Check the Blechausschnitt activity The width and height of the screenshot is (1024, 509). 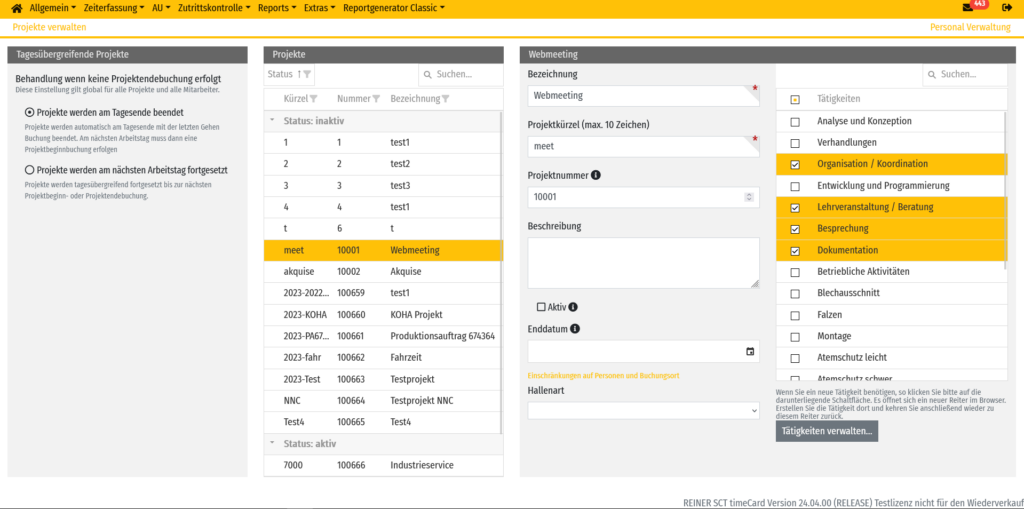pos(795,294)
